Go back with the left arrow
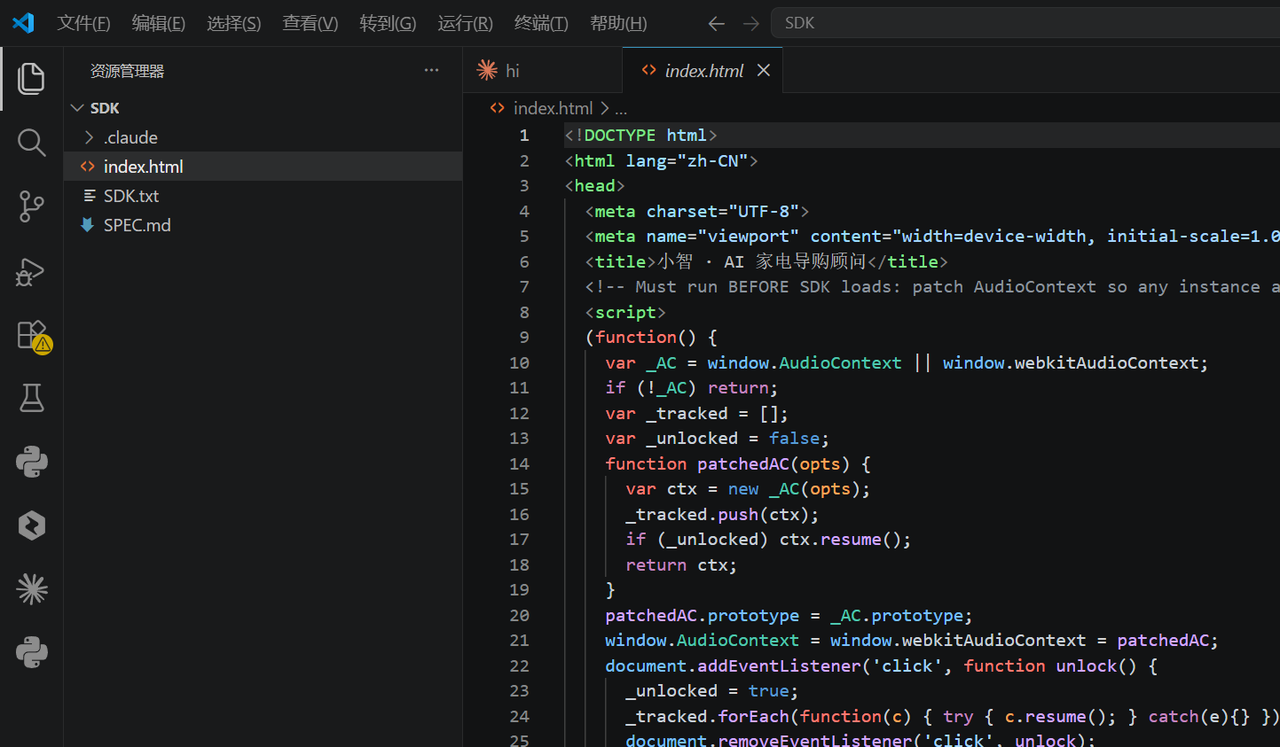This screenshot has width=1280, height=747. point(716,23)
